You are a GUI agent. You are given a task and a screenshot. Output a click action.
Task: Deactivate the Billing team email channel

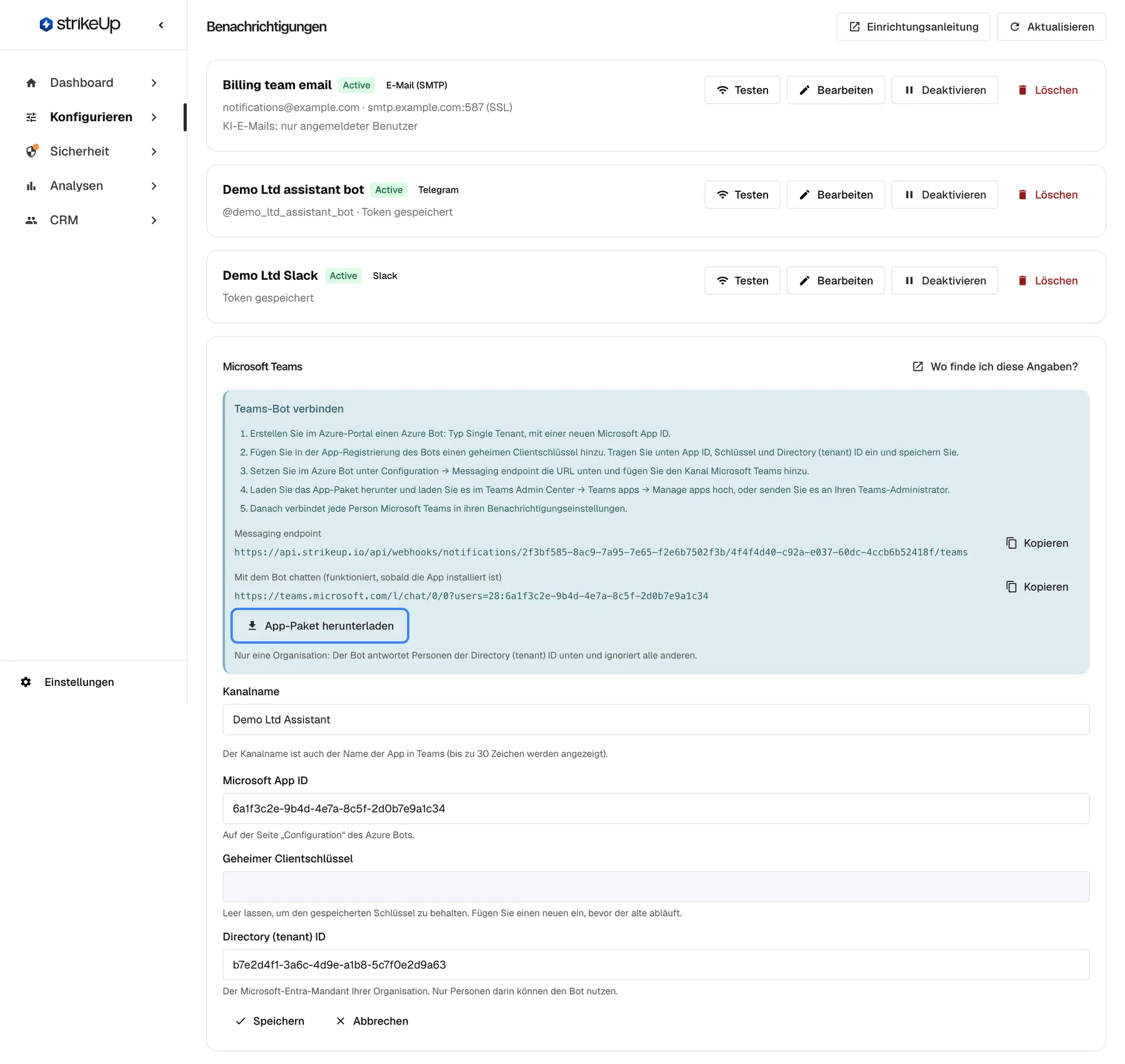click(944, 90)
